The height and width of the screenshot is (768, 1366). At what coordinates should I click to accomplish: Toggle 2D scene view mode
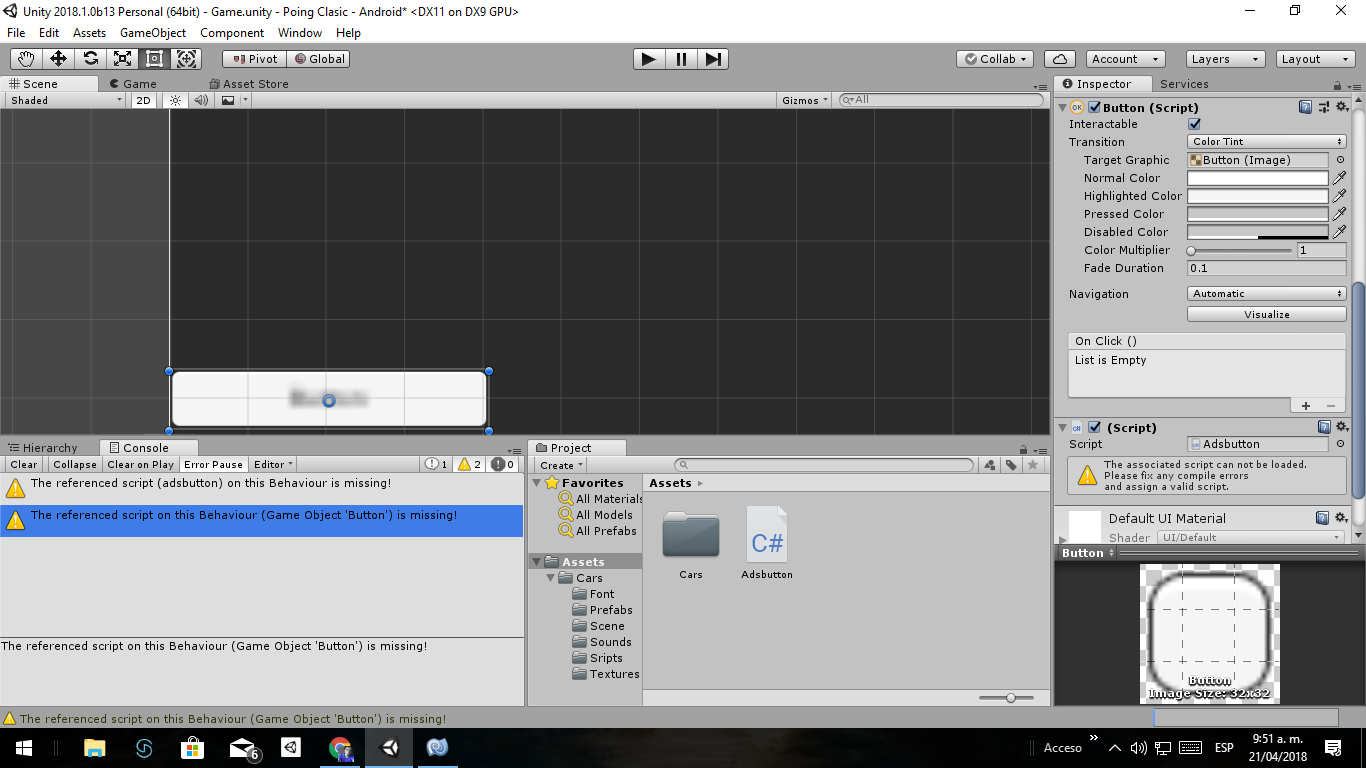click(144, 100)
